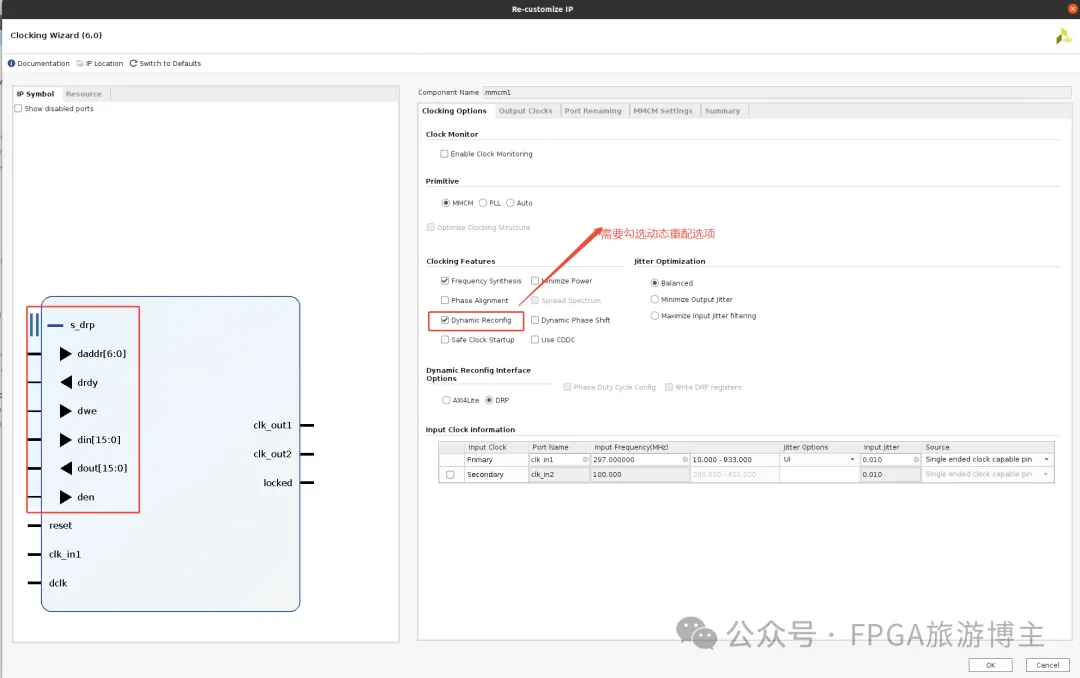Select Balanced jitter optimization
This screenshot has width=1080, height=678.
[655, 283]
